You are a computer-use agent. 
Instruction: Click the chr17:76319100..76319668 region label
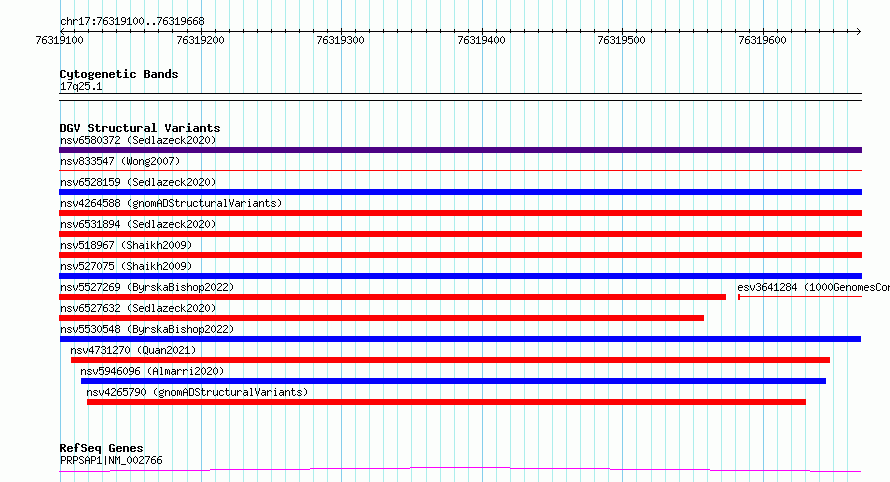coord(132,22)
